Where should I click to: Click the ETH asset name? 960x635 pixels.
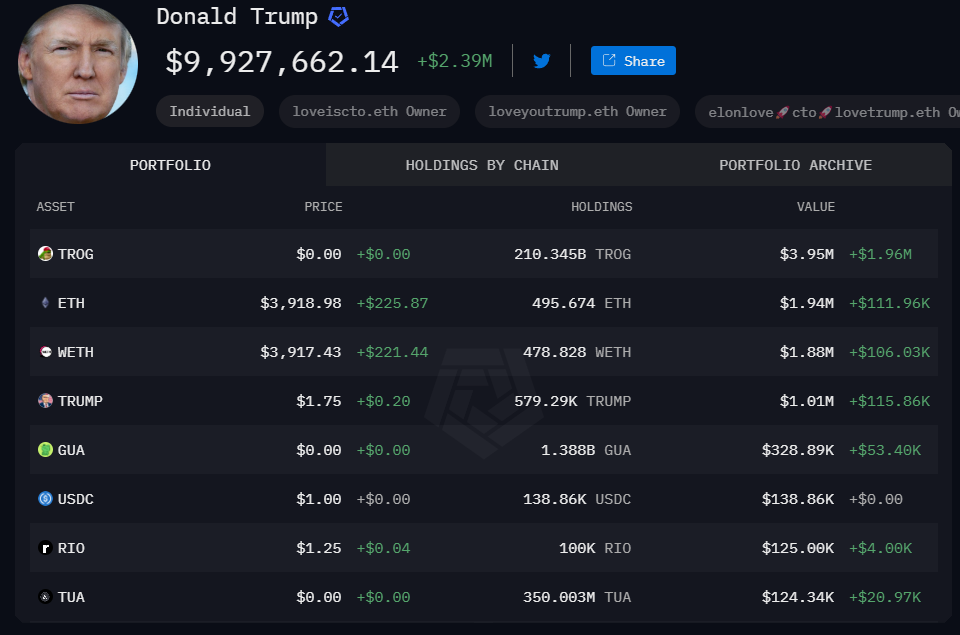[71, 303]
